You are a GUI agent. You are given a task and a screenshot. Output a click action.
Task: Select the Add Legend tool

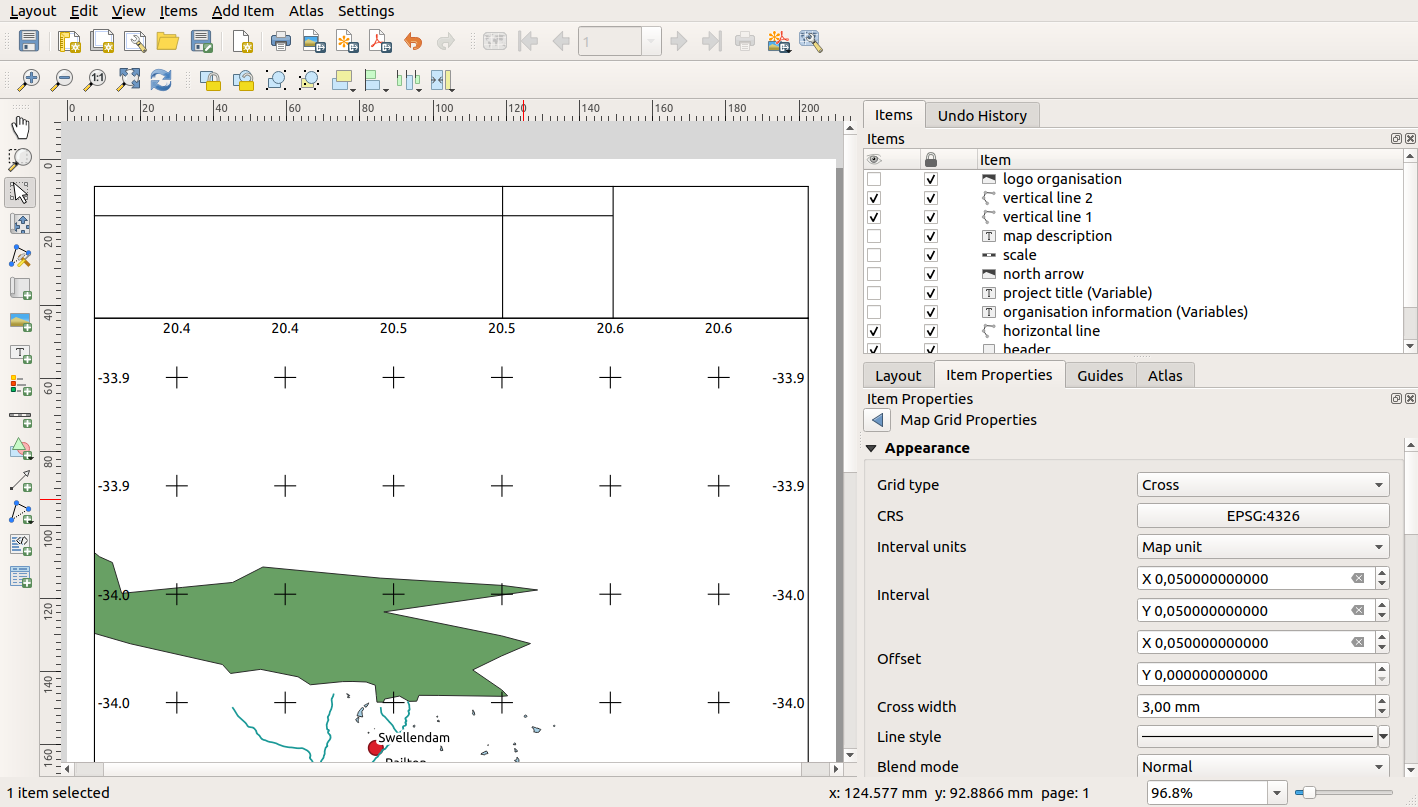[x=20, y=385]
